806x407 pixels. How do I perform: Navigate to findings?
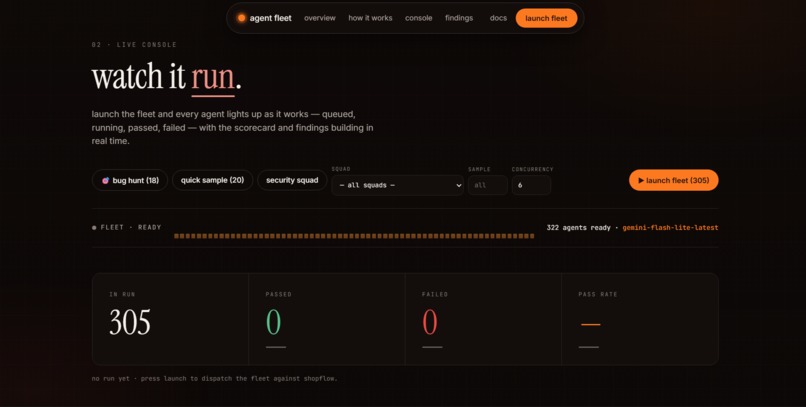(x=459, y=18)
